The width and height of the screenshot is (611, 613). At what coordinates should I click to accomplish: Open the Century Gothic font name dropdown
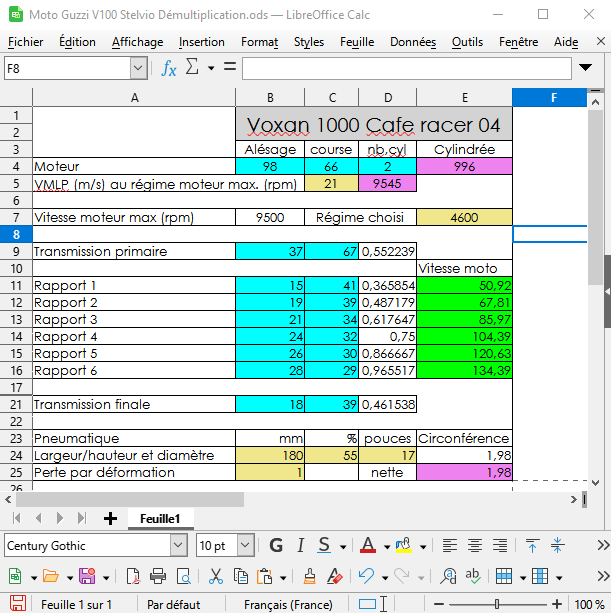coord(178,545)
